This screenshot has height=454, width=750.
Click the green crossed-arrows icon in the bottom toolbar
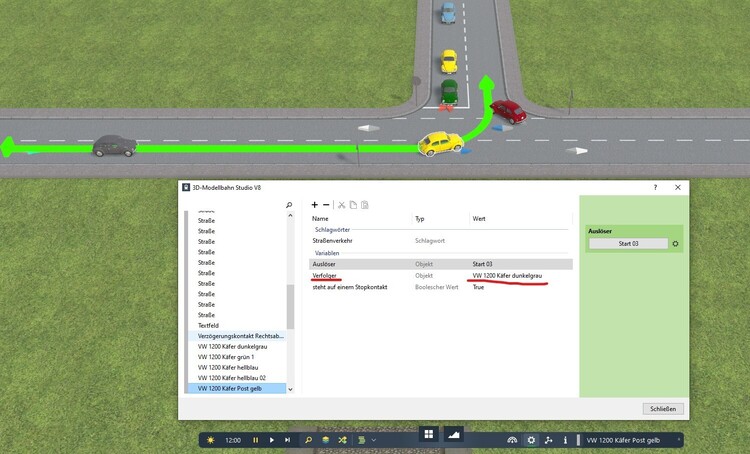tap(342, 440)
